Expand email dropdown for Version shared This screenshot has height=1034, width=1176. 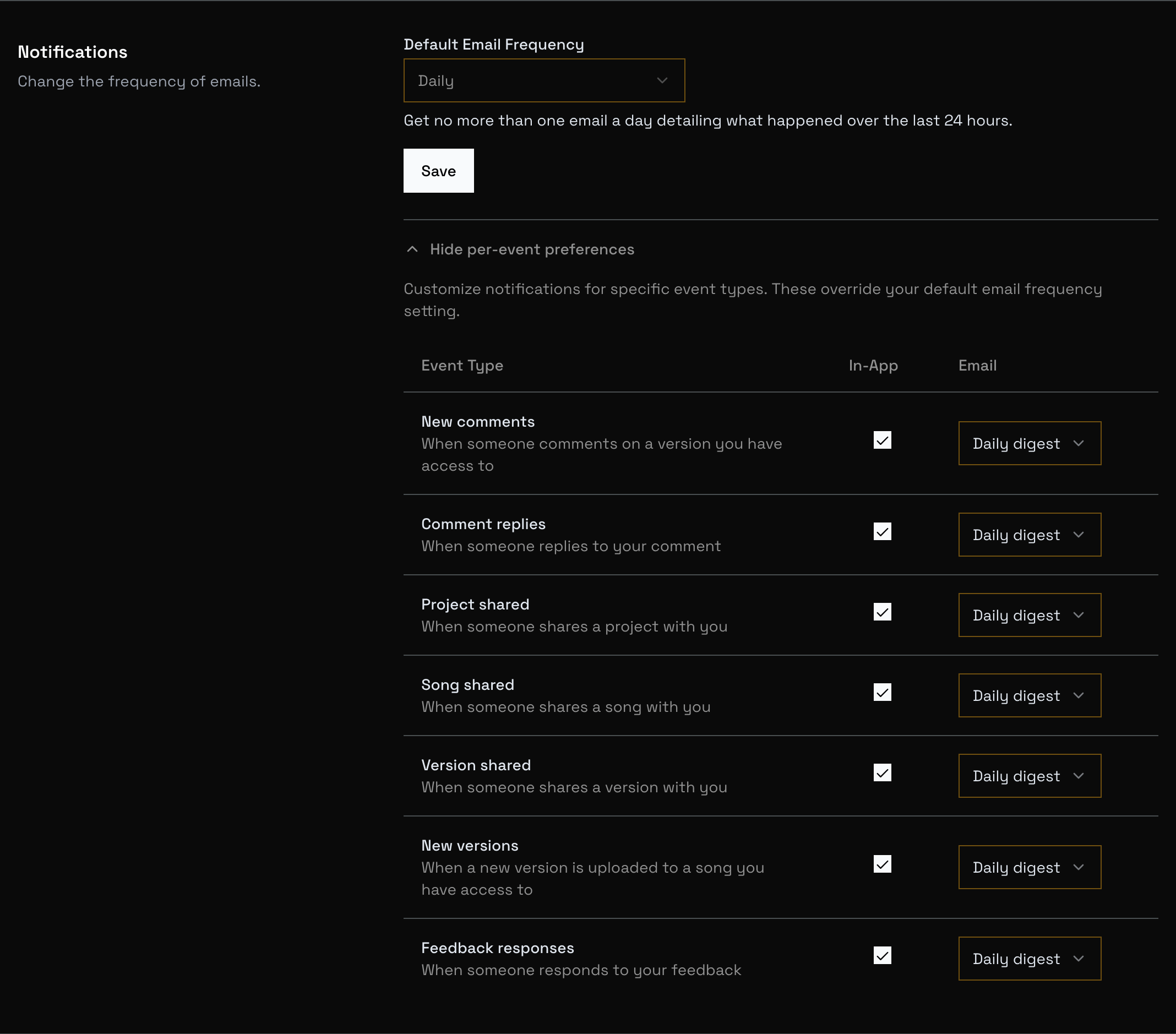click(1030, 776)
